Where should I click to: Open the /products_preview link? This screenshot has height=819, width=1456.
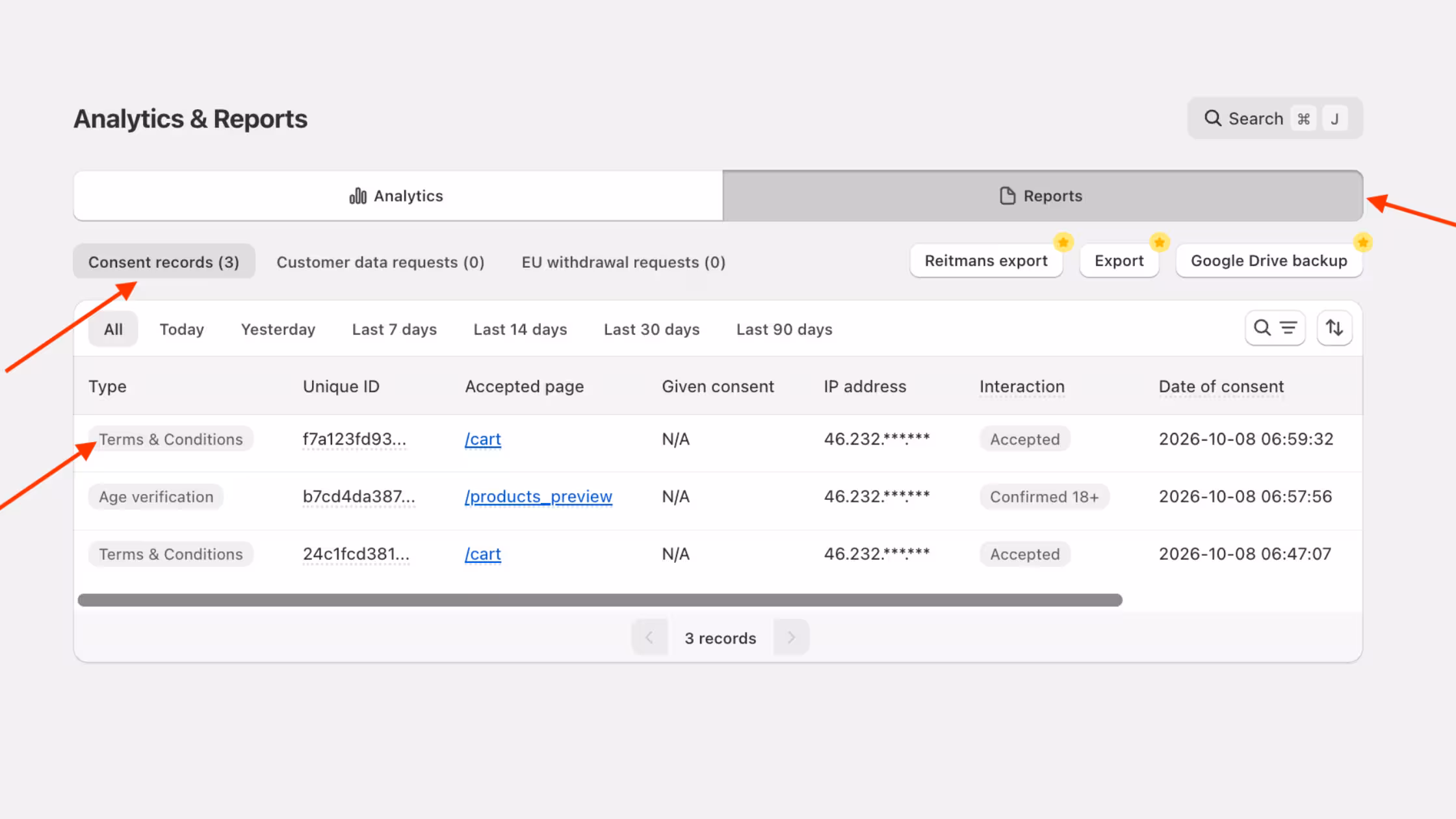538,497
